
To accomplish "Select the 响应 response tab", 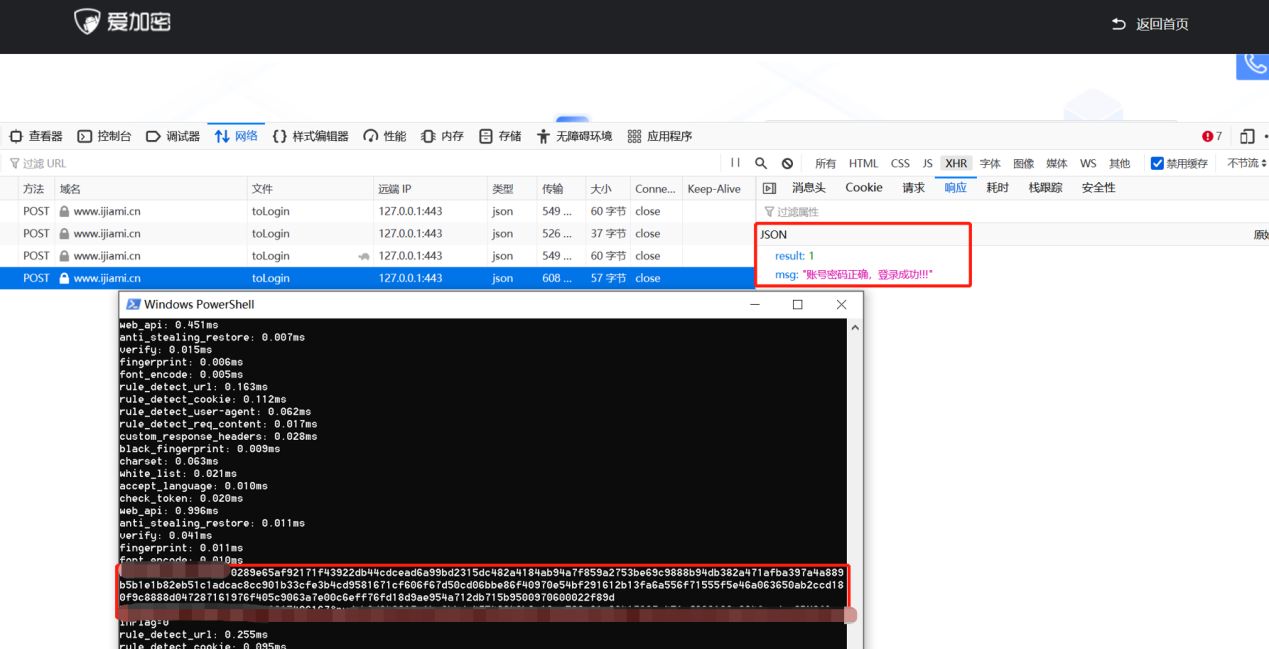I will pyautogui.click(x=956, y=188).
